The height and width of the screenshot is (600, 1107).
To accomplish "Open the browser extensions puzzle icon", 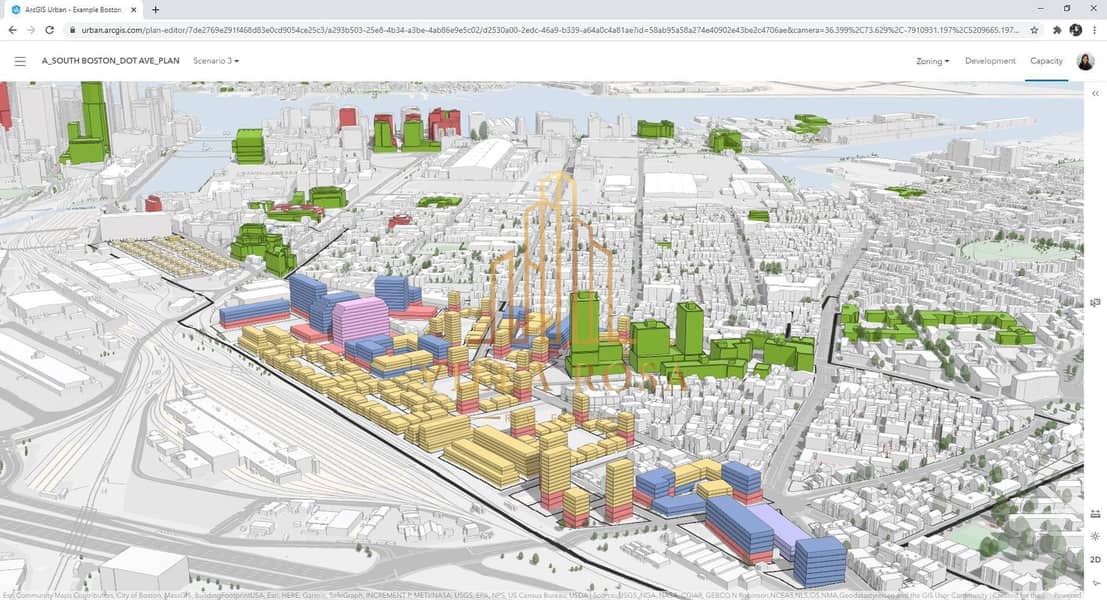I will pyautogui.click(x=1057, y=30).
